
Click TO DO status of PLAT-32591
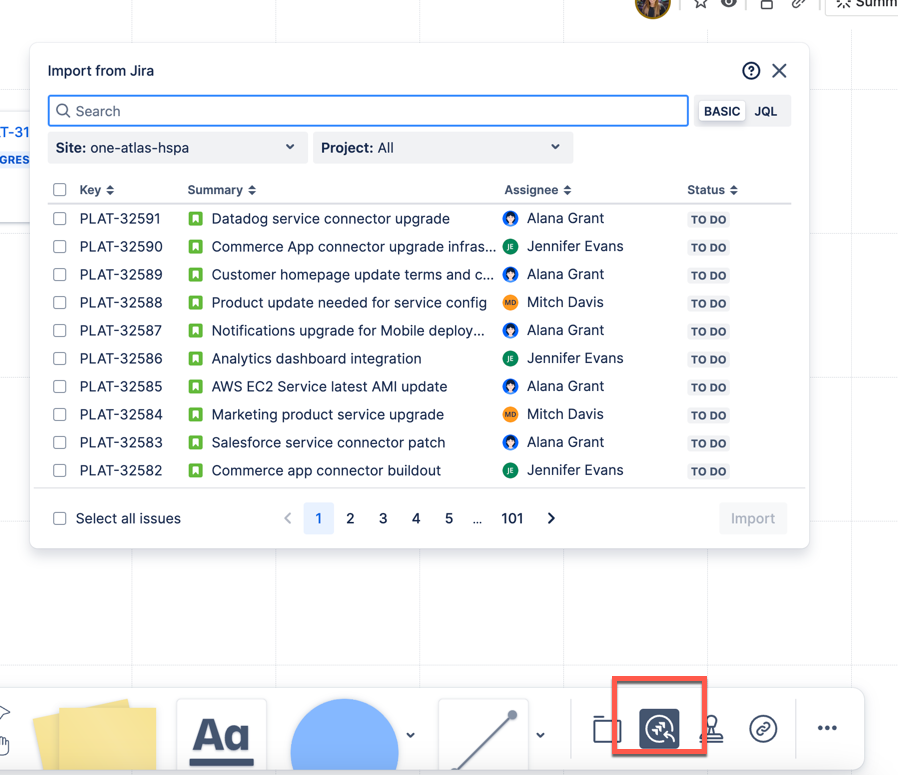(x=708, y=219)
